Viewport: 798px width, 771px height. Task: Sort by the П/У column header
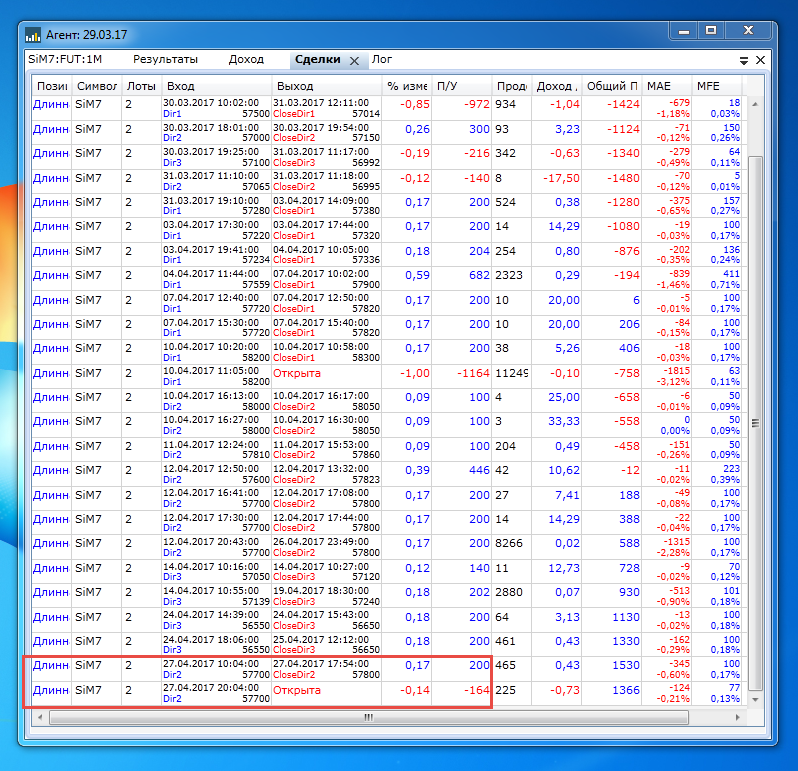click(461, 86)
